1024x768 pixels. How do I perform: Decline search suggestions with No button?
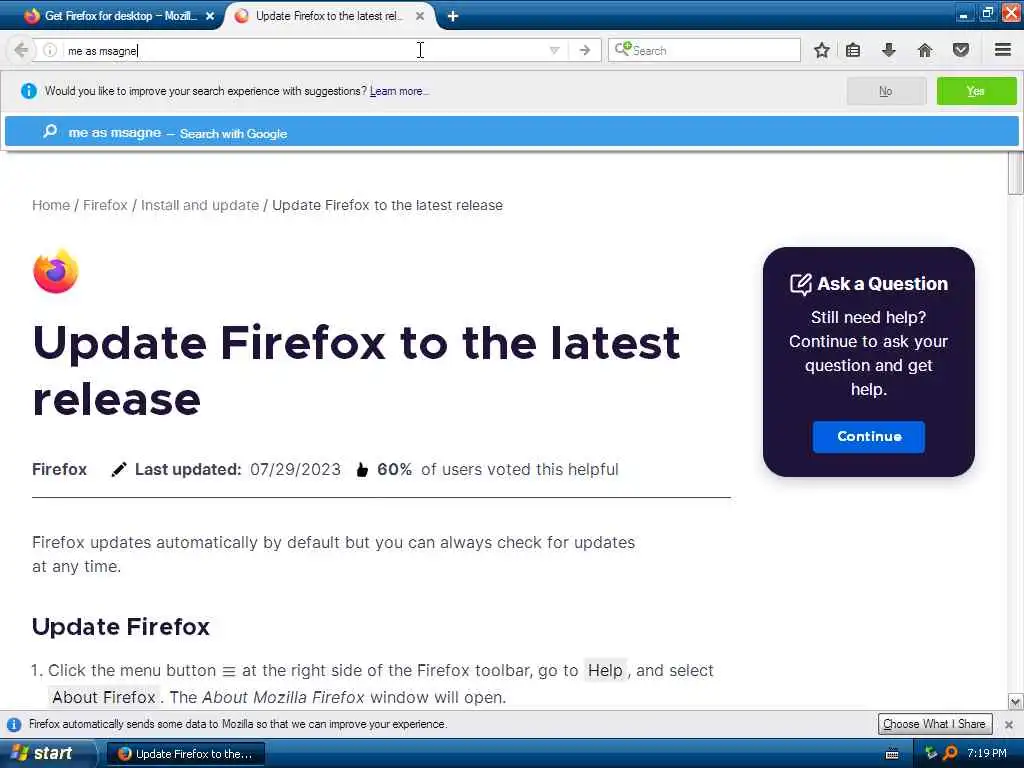coord(886,91)
